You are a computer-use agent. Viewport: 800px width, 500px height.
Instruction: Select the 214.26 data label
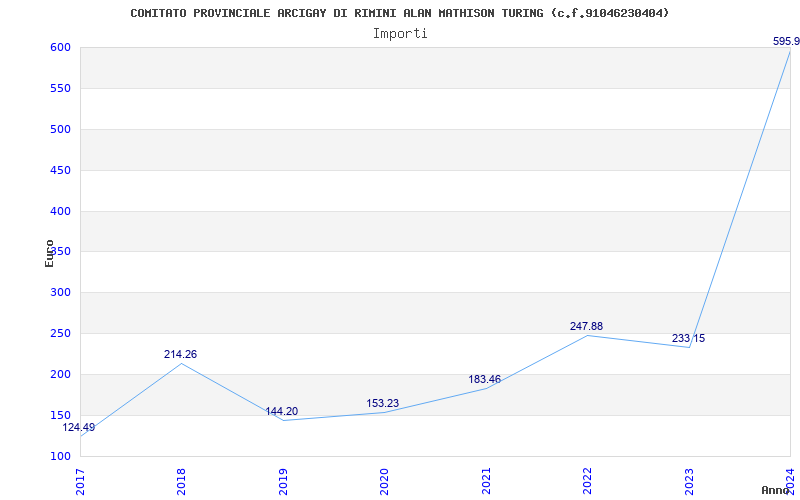click(x=180, y=354)
